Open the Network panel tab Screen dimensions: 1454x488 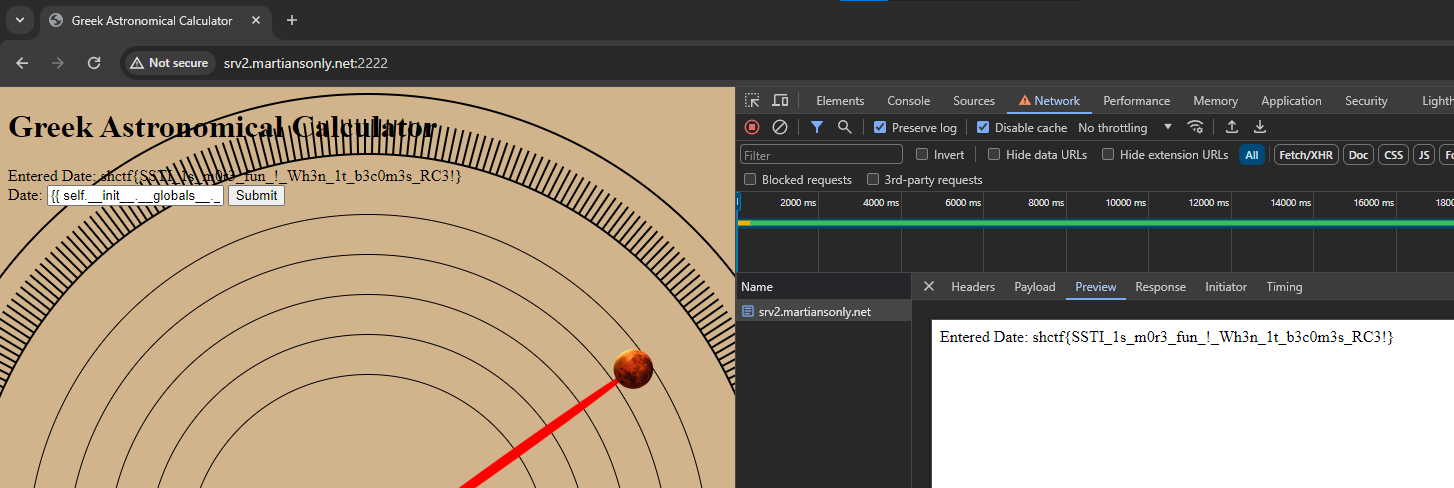1049,101
